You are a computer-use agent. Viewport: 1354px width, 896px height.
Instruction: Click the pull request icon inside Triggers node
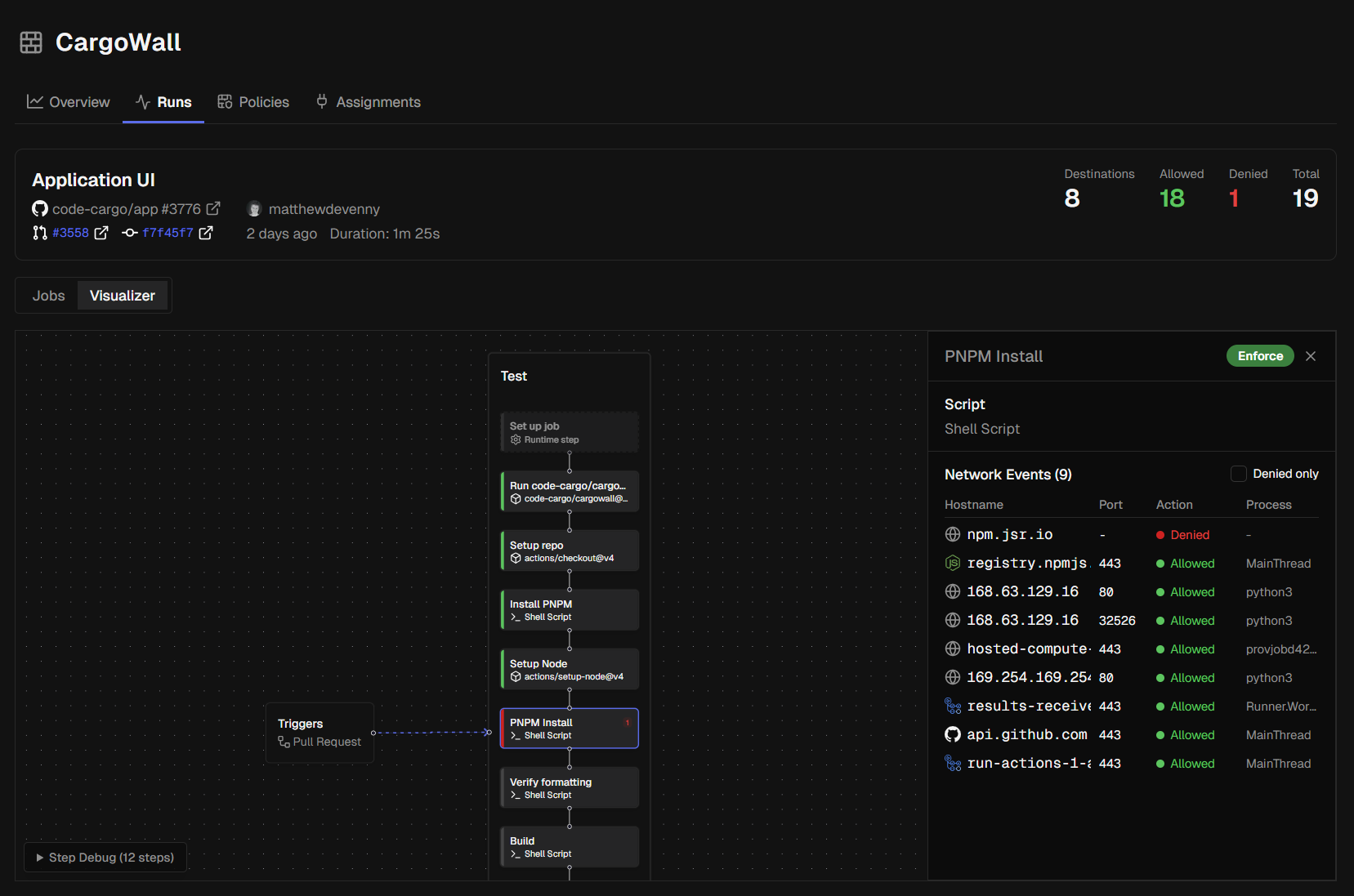(x=283, y=742)
